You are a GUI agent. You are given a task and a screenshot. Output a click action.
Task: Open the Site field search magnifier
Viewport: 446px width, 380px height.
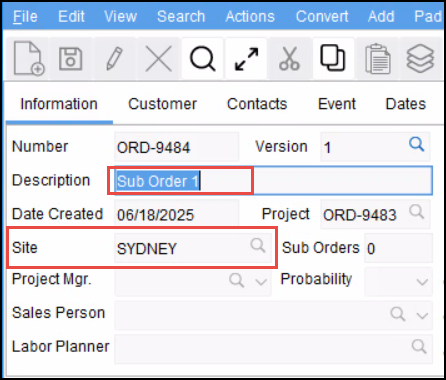pos(258,246)
